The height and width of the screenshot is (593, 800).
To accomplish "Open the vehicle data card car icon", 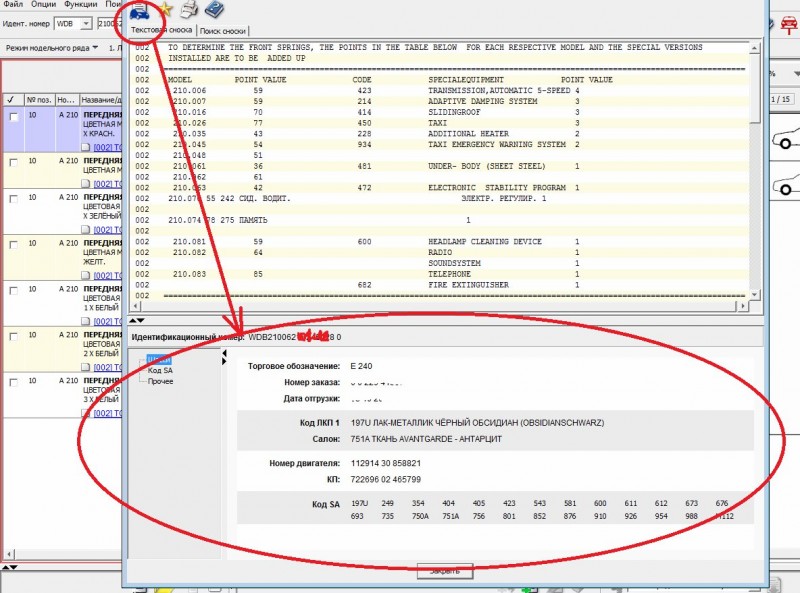I will click(139, 11).
